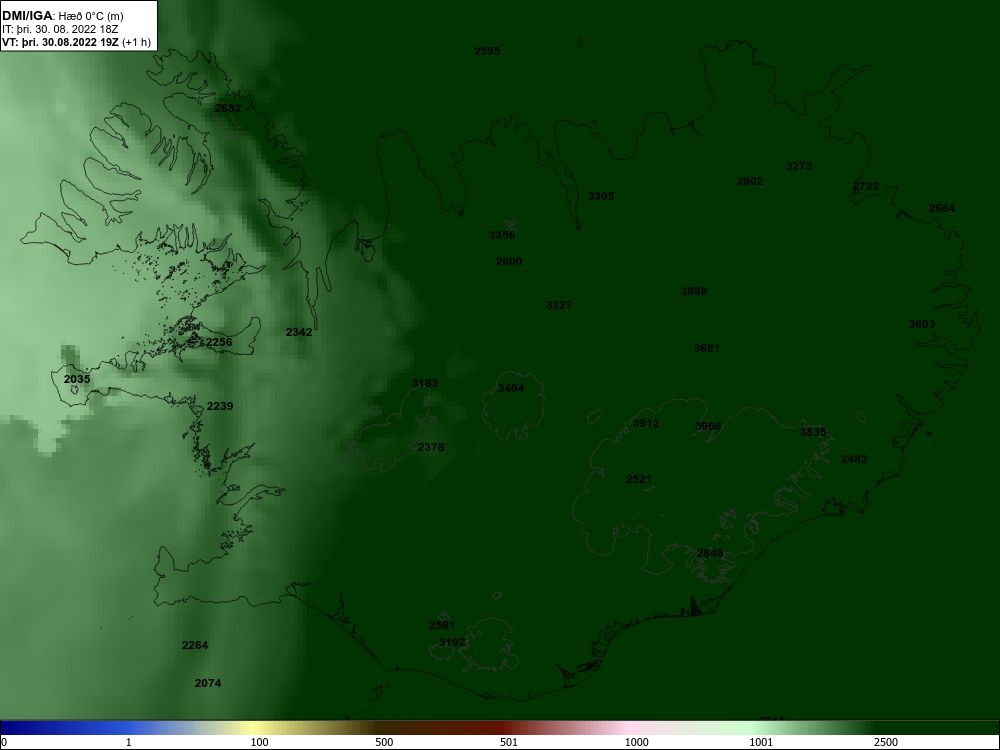The width and height of the screenshot is (1000, 750).
Task: Select the 2378 height label
Action: [431, 447]
